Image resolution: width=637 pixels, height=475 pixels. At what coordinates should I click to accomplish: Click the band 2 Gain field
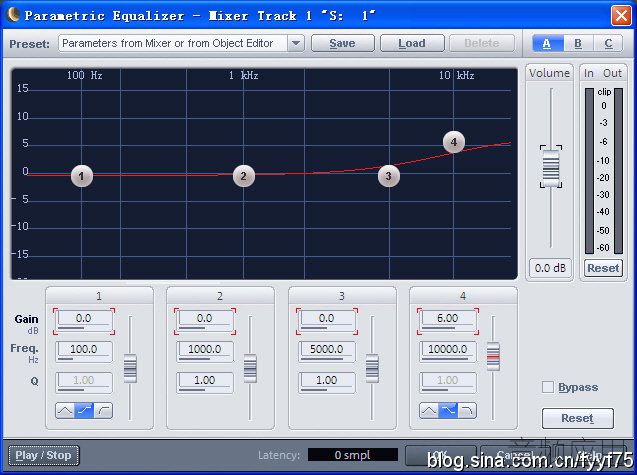[205, 320]
